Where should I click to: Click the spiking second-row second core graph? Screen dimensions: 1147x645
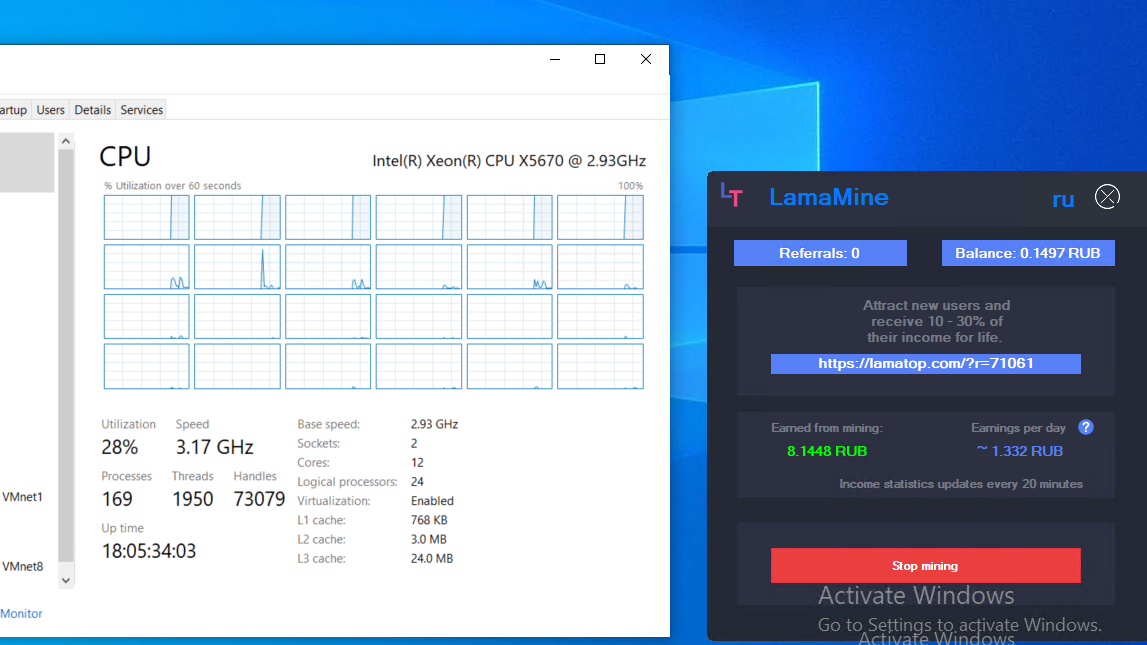click(x=237, y=267)
